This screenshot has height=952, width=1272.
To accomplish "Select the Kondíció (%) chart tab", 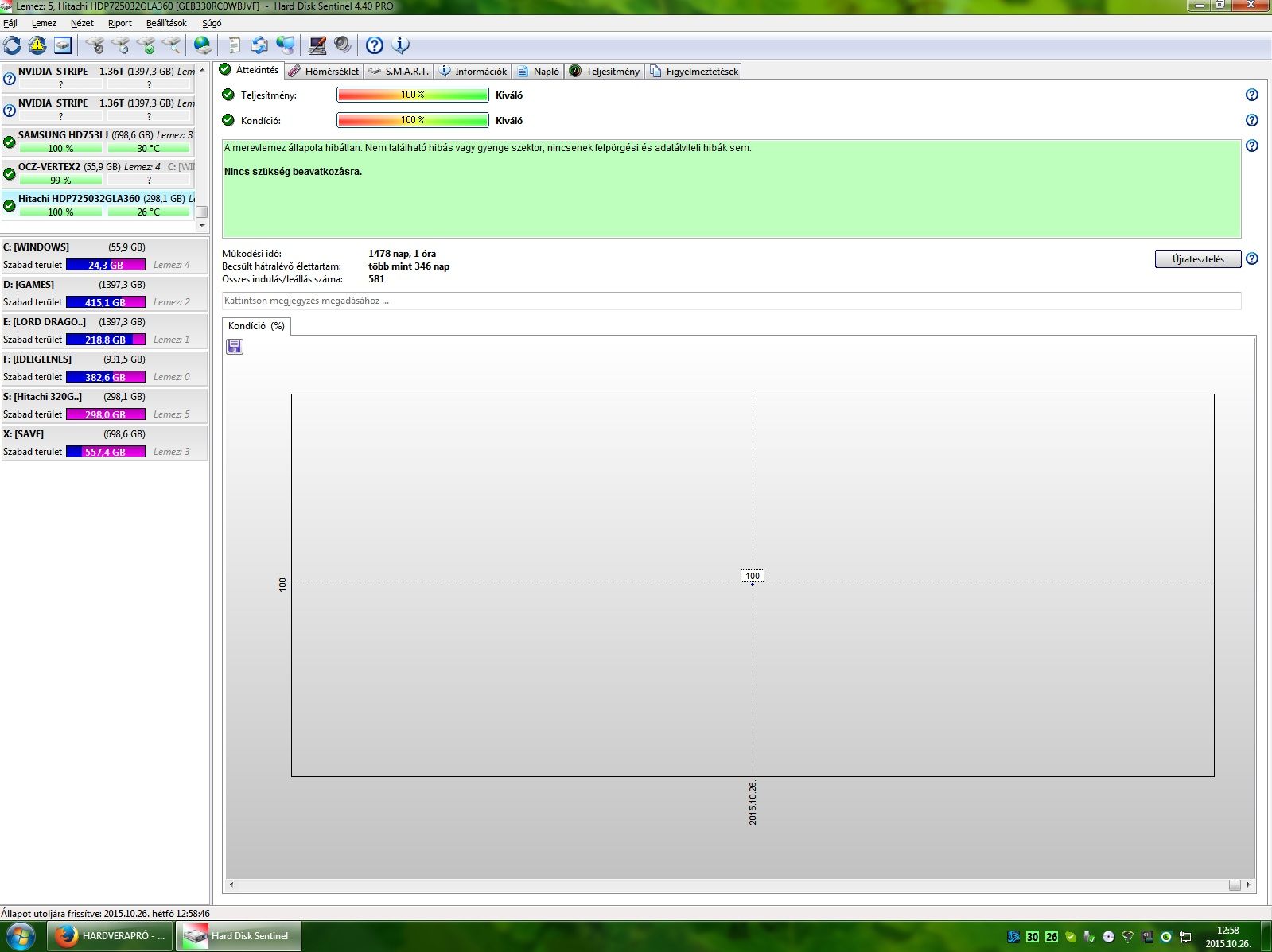I will point(256,326).
